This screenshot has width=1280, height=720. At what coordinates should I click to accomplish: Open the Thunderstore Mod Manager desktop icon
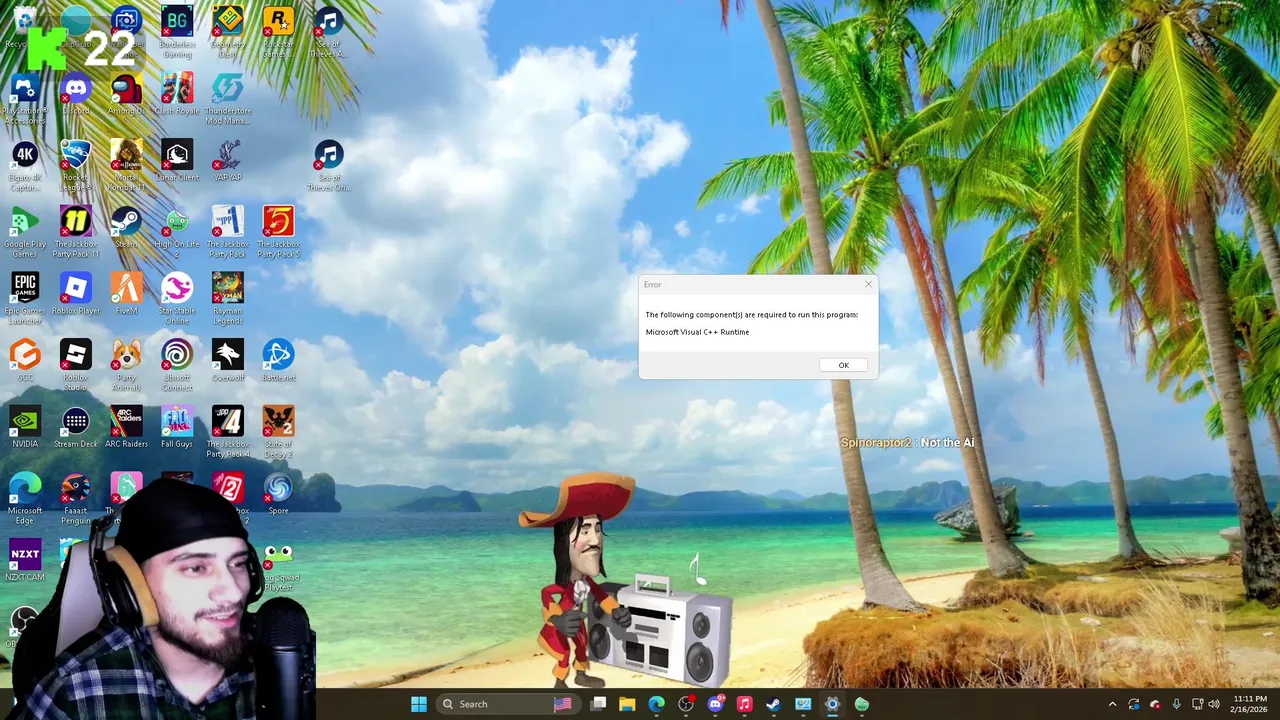click(x=227, y=99)
